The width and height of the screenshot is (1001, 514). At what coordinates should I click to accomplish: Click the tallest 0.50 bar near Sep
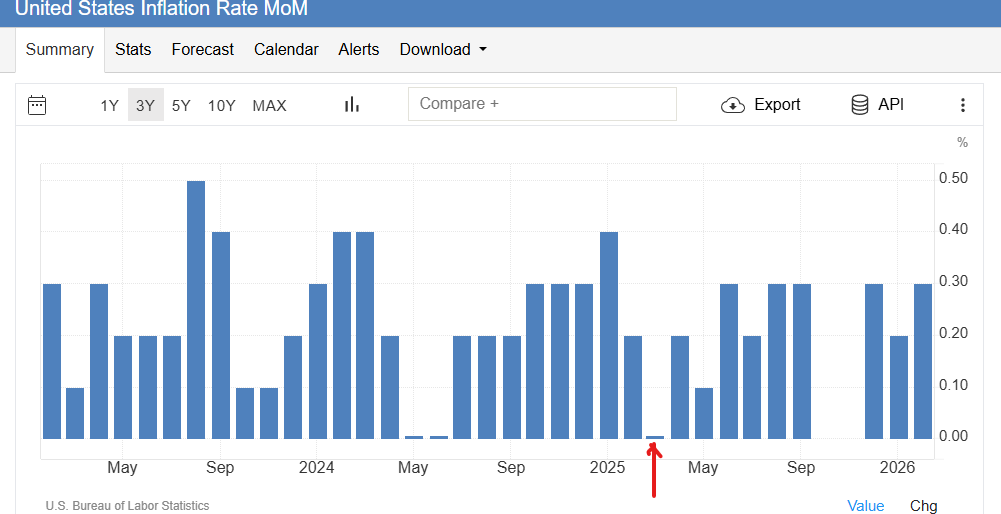pos(196,310)
